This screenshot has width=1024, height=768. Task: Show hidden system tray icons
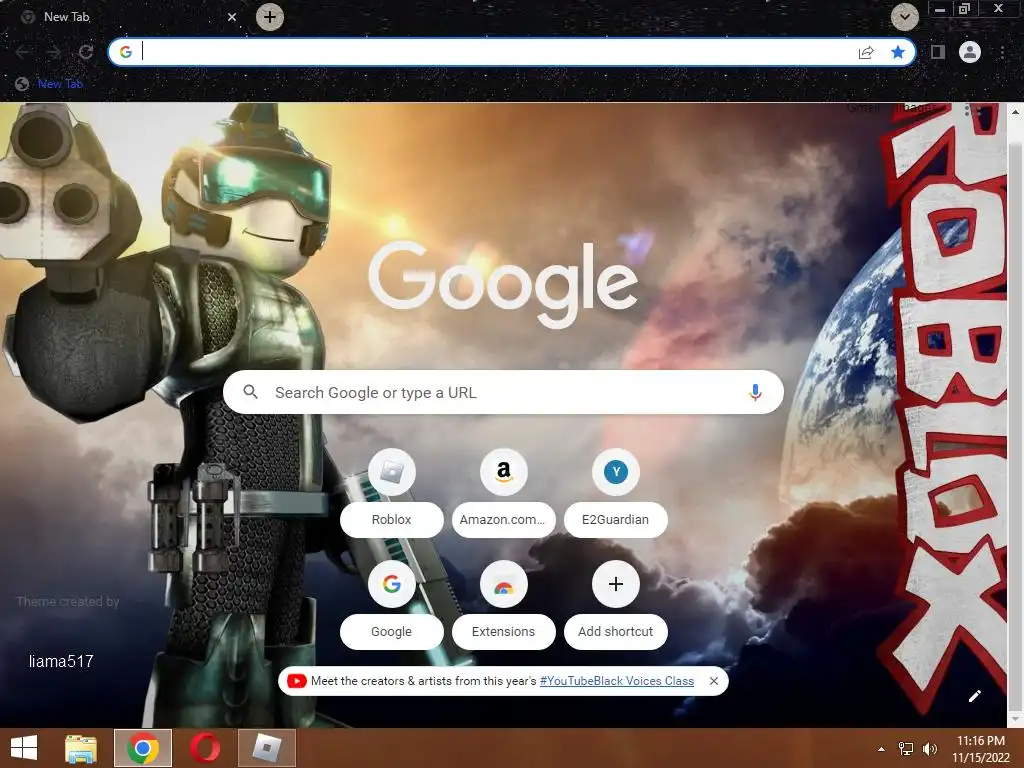(x=882, y=749)
